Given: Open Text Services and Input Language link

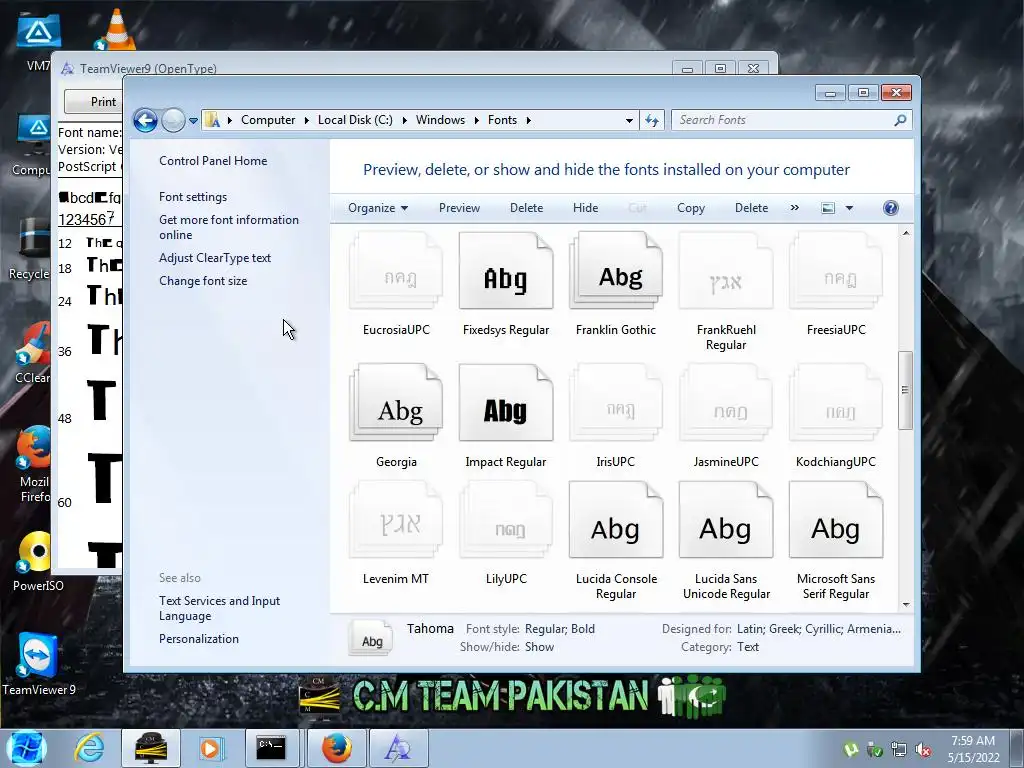Looking at the screenshot, I should 219,608.
